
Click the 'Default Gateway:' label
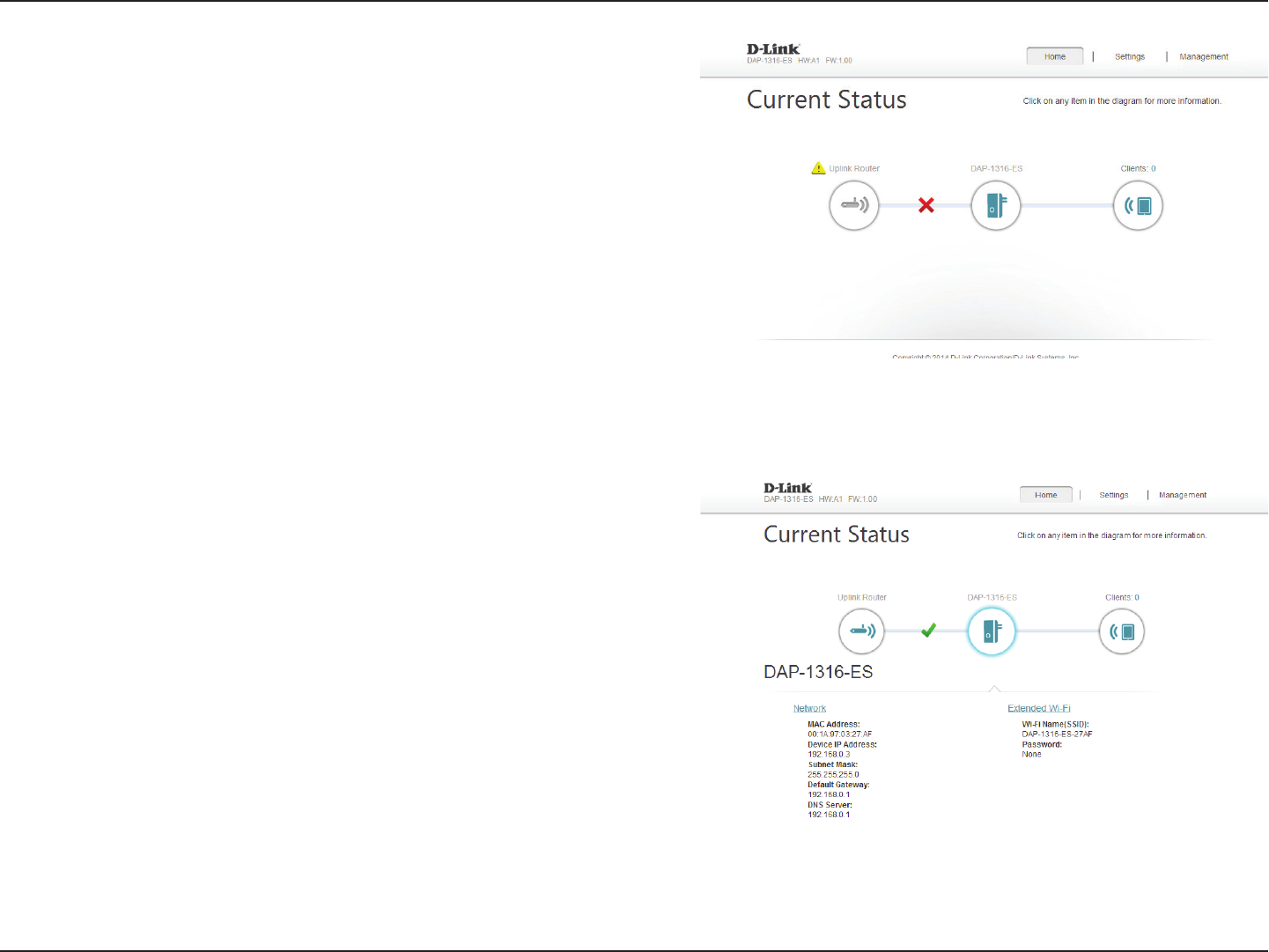[x=838, y=785]
